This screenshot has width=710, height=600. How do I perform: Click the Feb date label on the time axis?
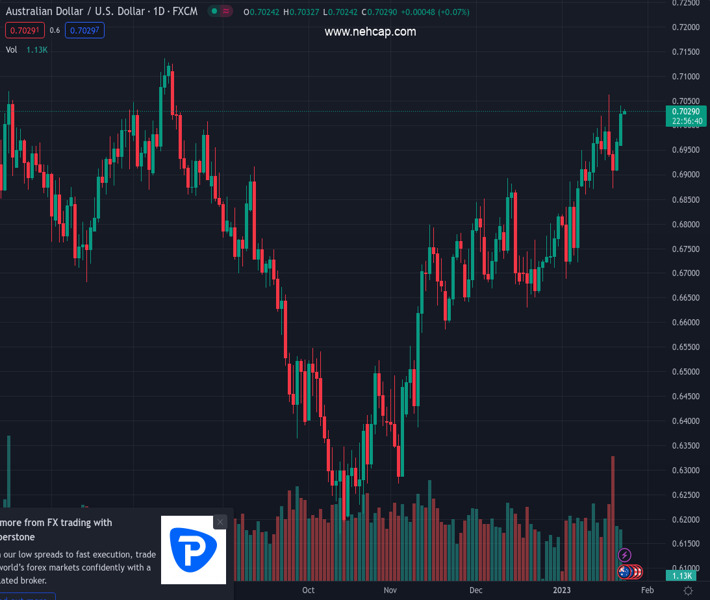click(x=645, y=590)
